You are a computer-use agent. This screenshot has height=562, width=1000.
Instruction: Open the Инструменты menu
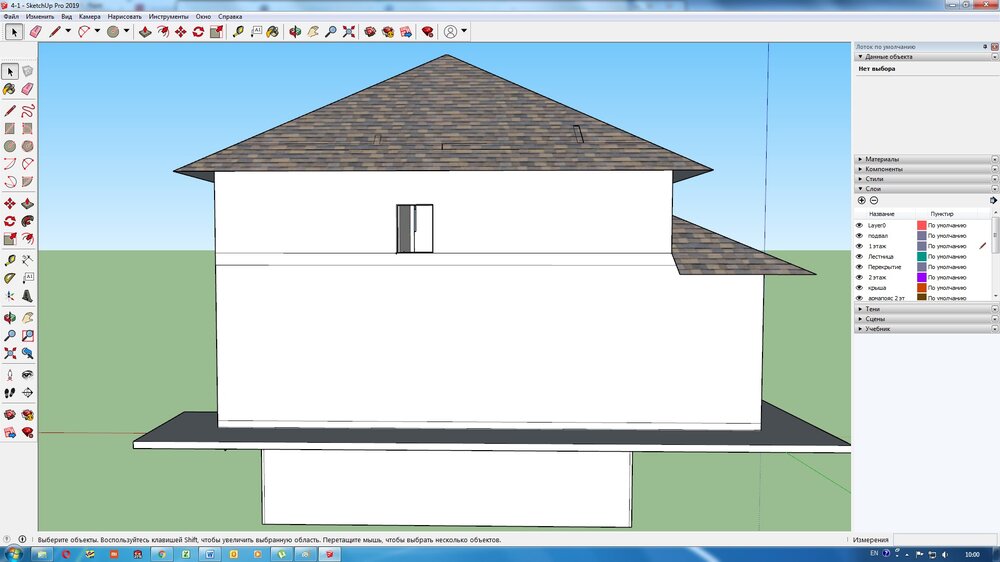(x=168, y=17)
